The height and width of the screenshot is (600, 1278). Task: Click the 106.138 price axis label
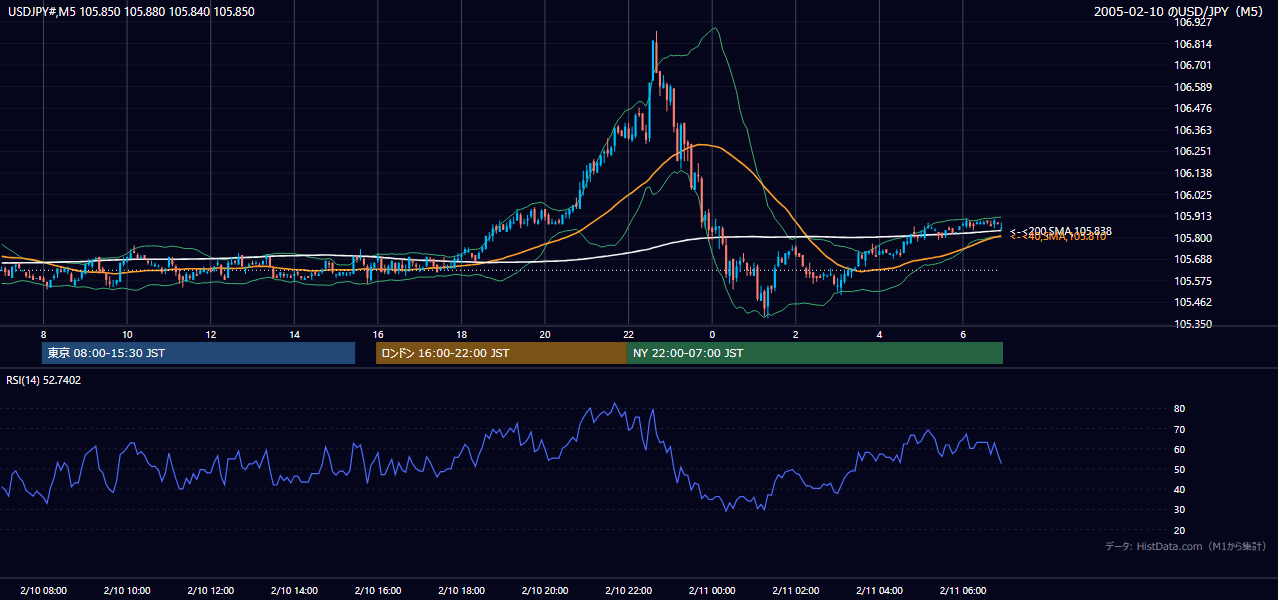point(1193,173)
